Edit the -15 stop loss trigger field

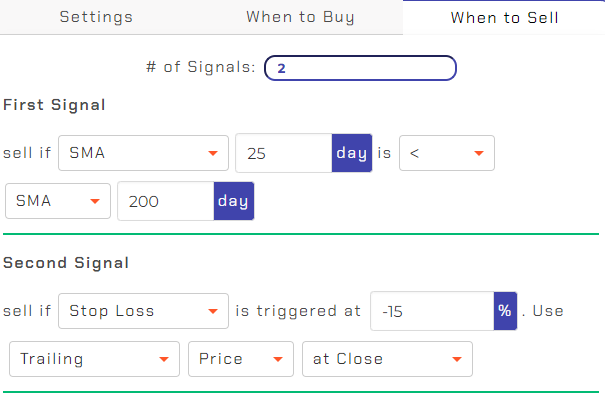[x=432, y=311]
